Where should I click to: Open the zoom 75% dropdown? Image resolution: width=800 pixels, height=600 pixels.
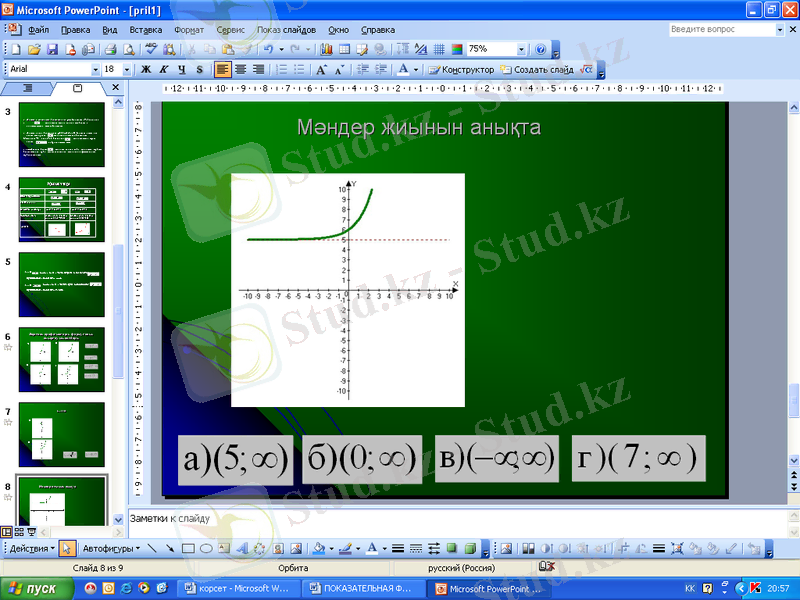[521, 49]
